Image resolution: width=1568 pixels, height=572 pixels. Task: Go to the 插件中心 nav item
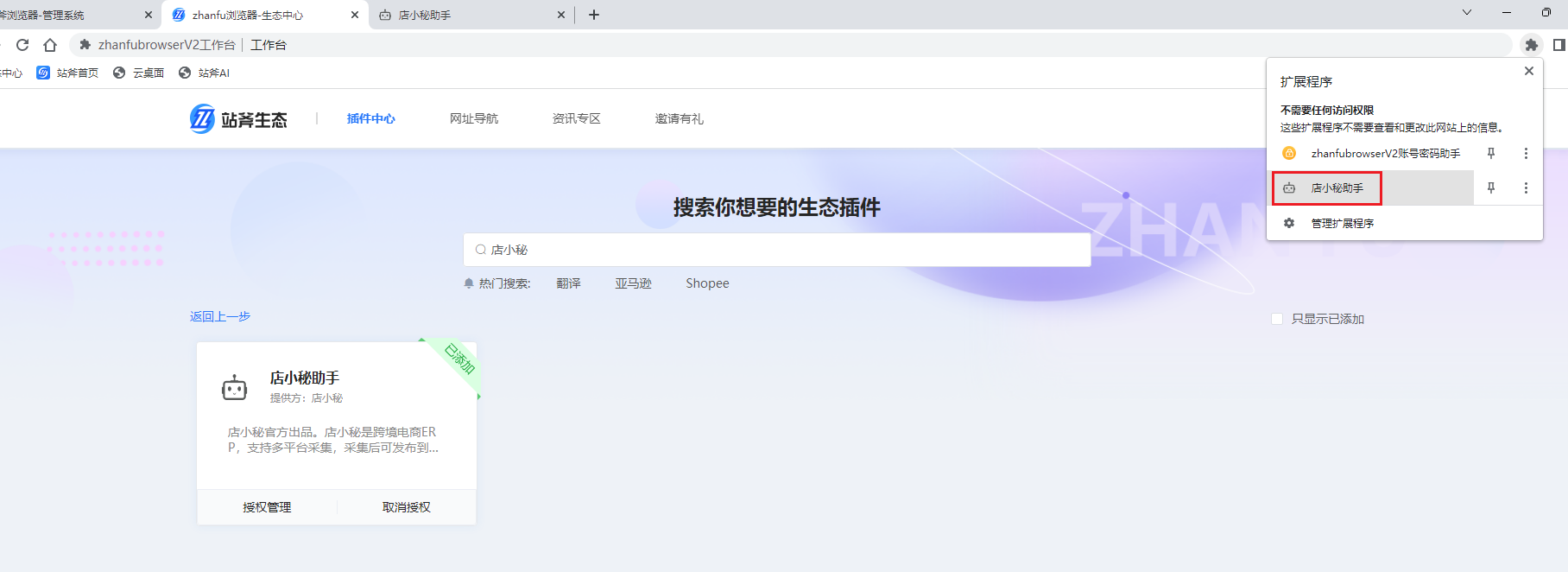point(371,118)
